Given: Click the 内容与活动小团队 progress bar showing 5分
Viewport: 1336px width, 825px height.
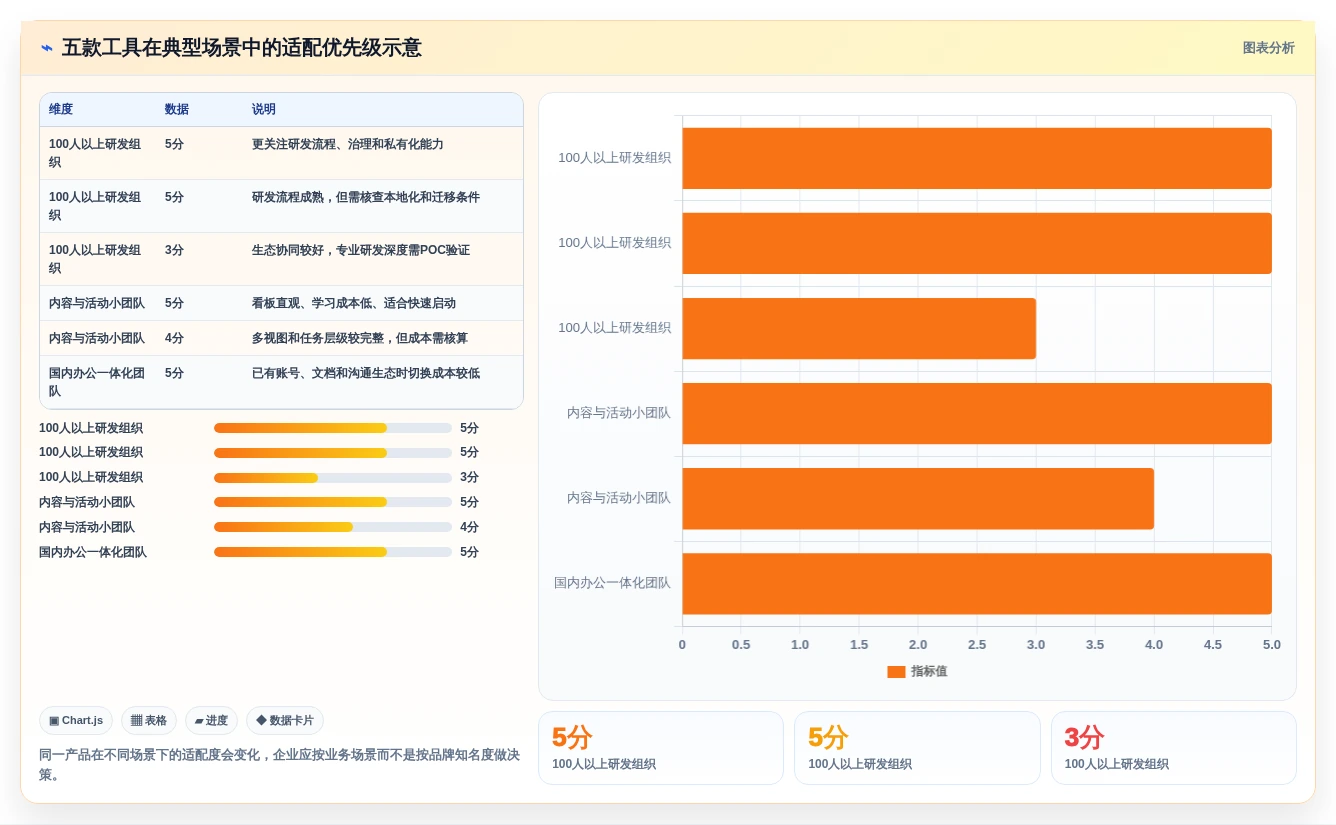Looking at the screenshot, I should tap(333, 503).
